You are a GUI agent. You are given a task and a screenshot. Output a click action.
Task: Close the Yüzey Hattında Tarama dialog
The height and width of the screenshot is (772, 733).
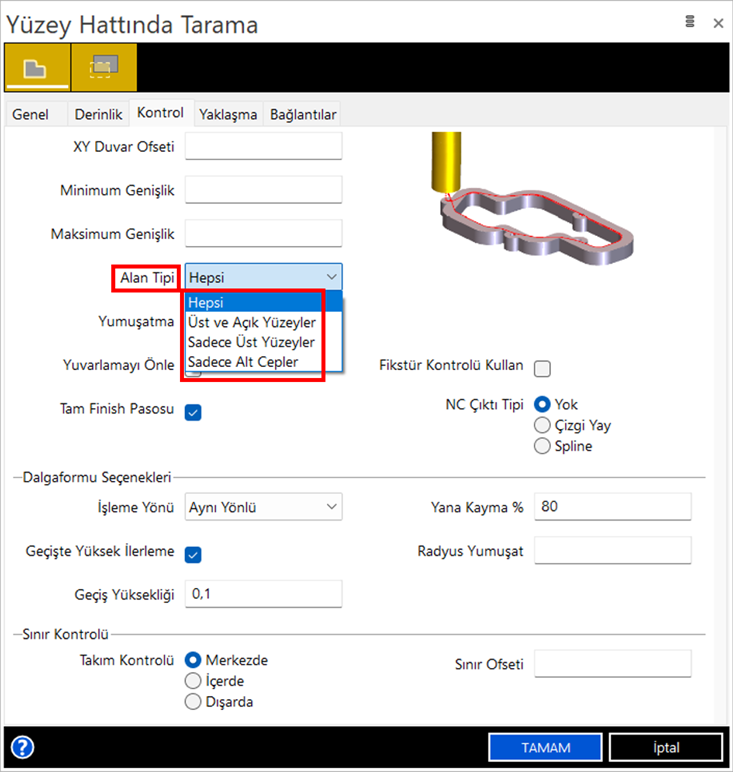click(x=718, y=23)
